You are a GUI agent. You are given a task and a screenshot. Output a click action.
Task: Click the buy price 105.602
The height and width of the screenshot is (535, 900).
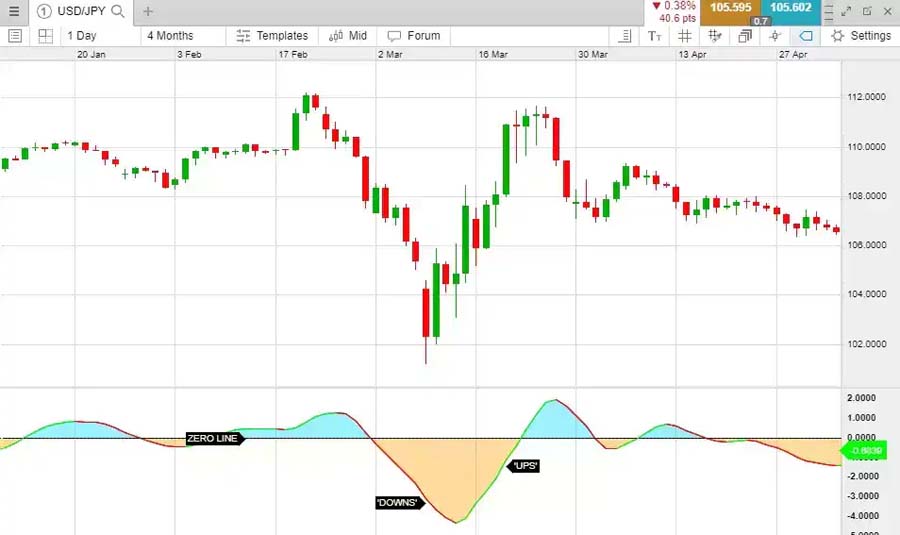point(791,8)
